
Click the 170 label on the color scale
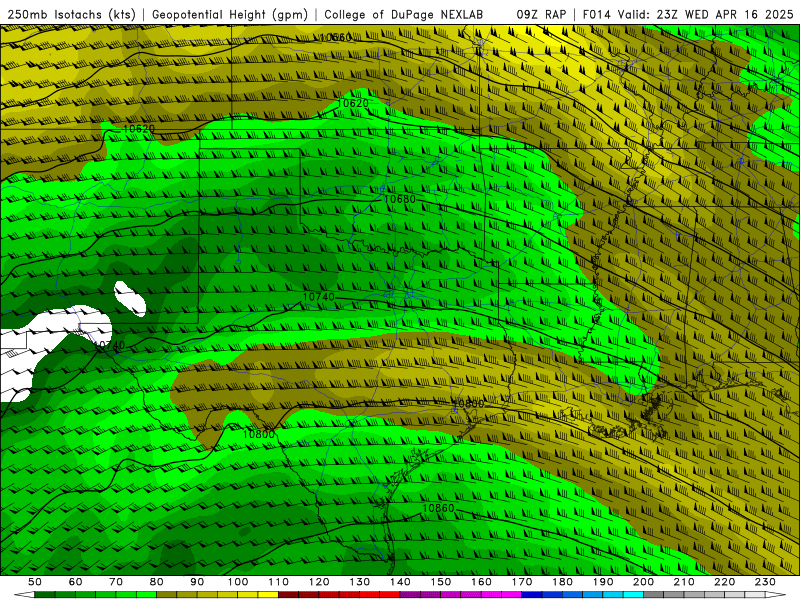pos(522,582)
